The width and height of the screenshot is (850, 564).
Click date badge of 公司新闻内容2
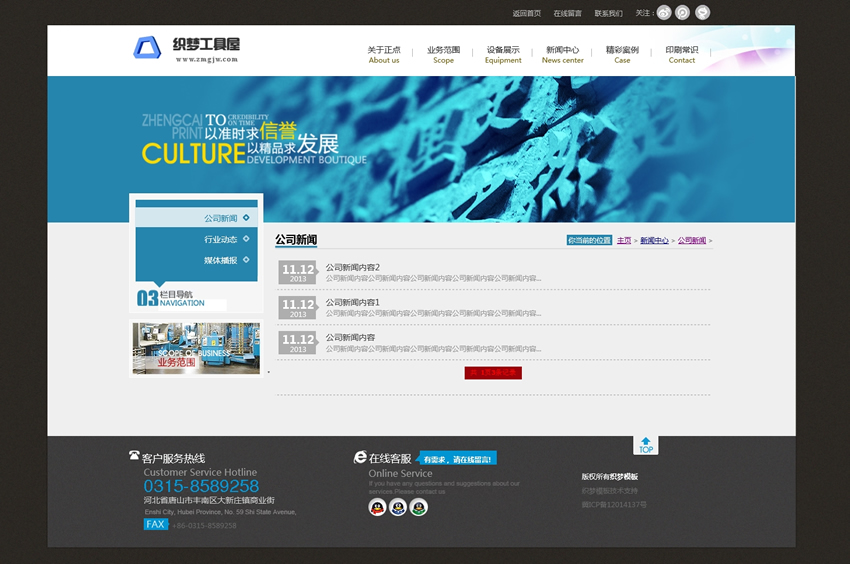tap(298, 272)
